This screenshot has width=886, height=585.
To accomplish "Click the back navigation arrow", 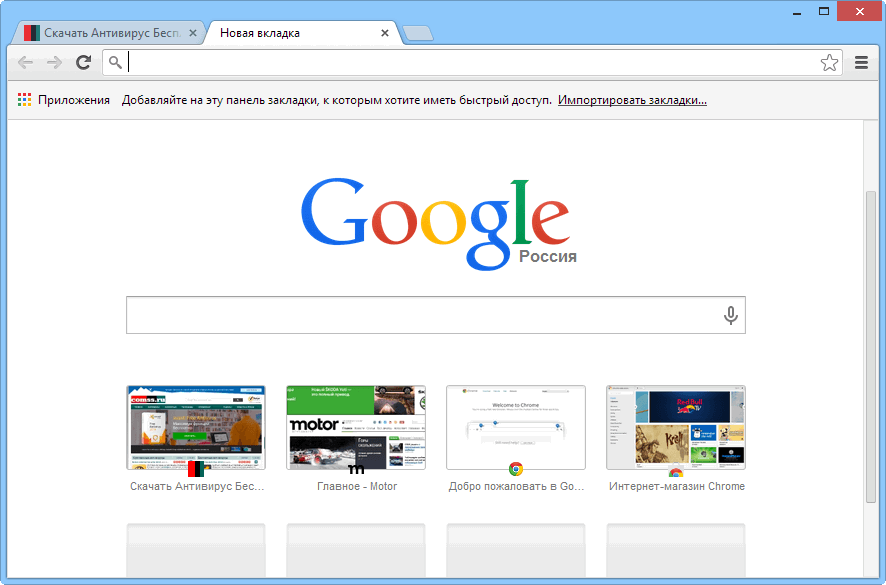I will [25, 62].
